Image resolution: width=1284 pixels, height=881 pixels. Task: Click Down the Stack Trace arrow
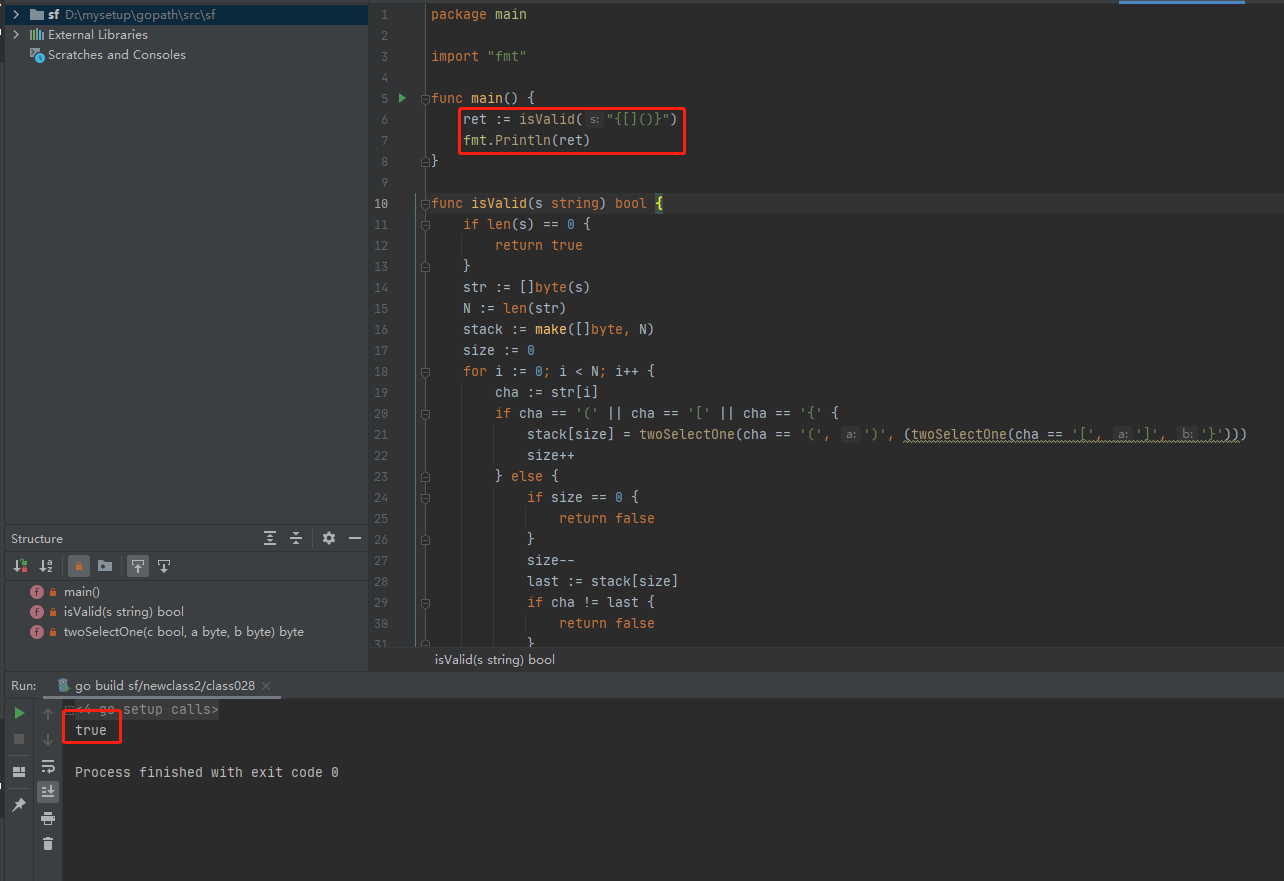[48, 740]
